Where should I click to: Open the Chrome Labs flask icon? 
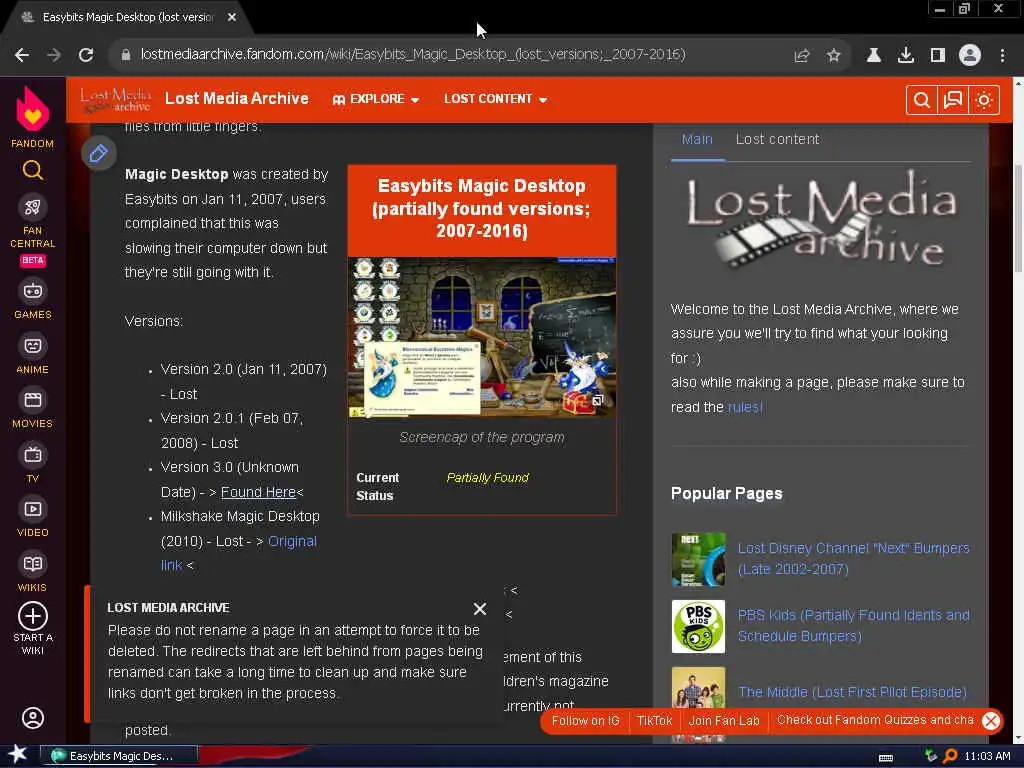(x=874, y=56)
